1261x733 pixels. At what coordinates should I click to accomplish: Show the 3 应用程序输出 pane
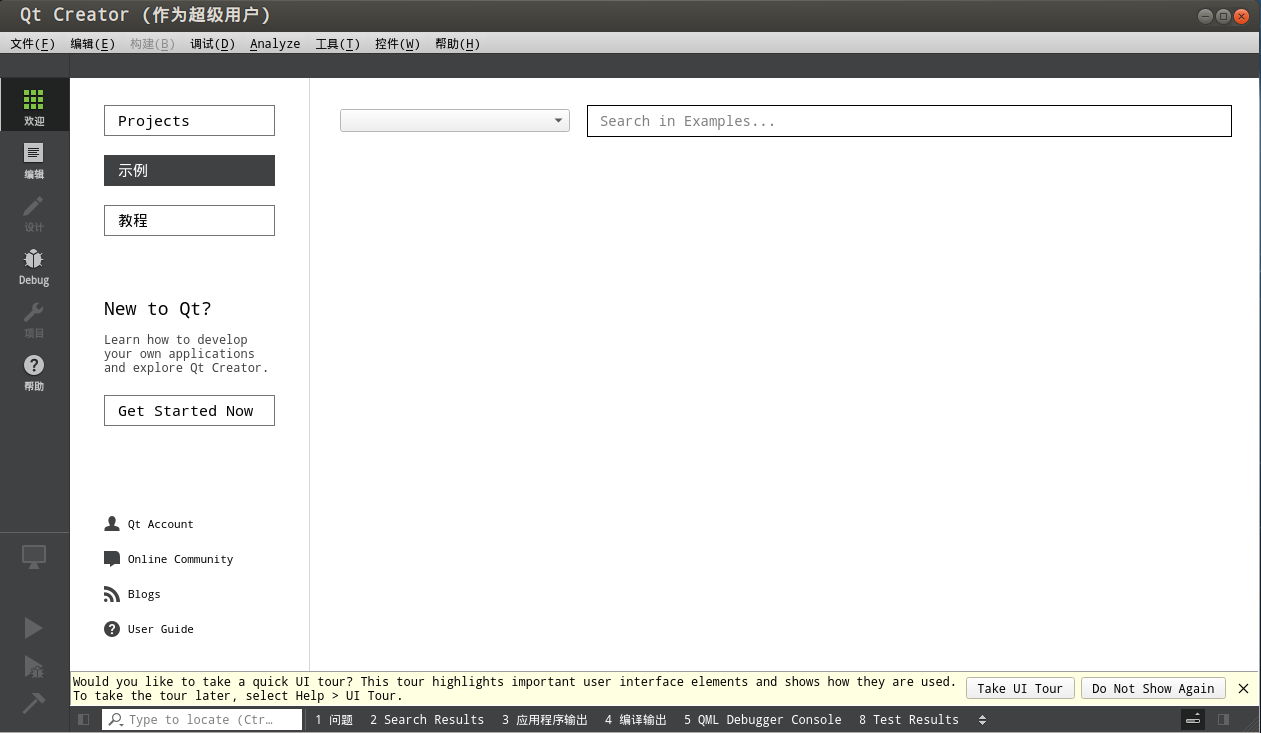[x=545, y=720]
